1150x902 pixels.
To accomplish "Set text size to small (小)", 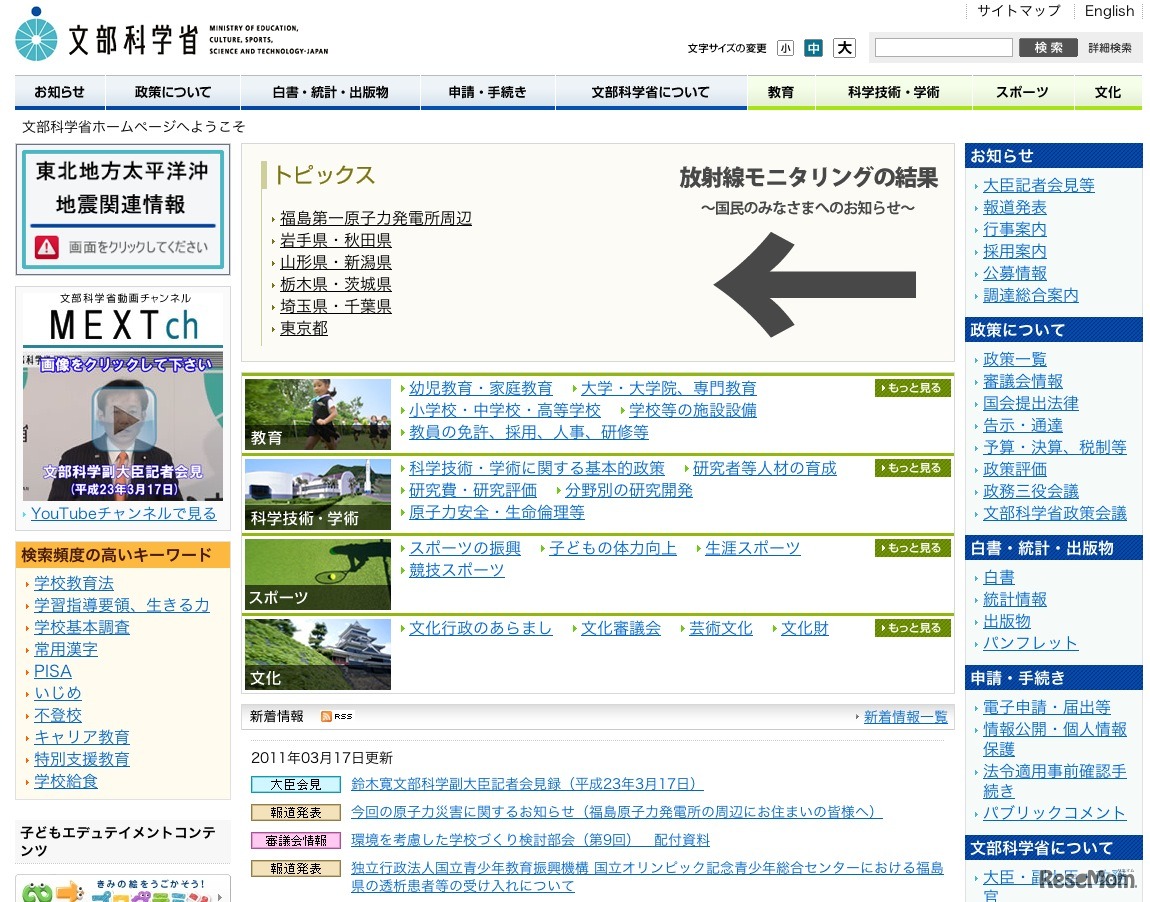I will 785,48.
